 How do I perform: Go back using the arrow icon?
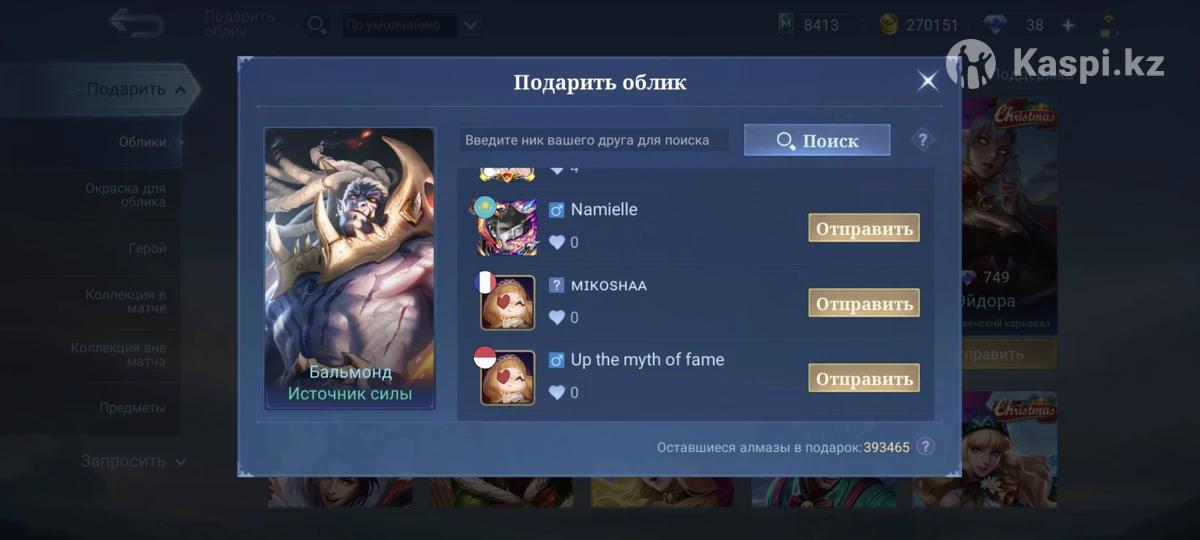pos(136,23)
